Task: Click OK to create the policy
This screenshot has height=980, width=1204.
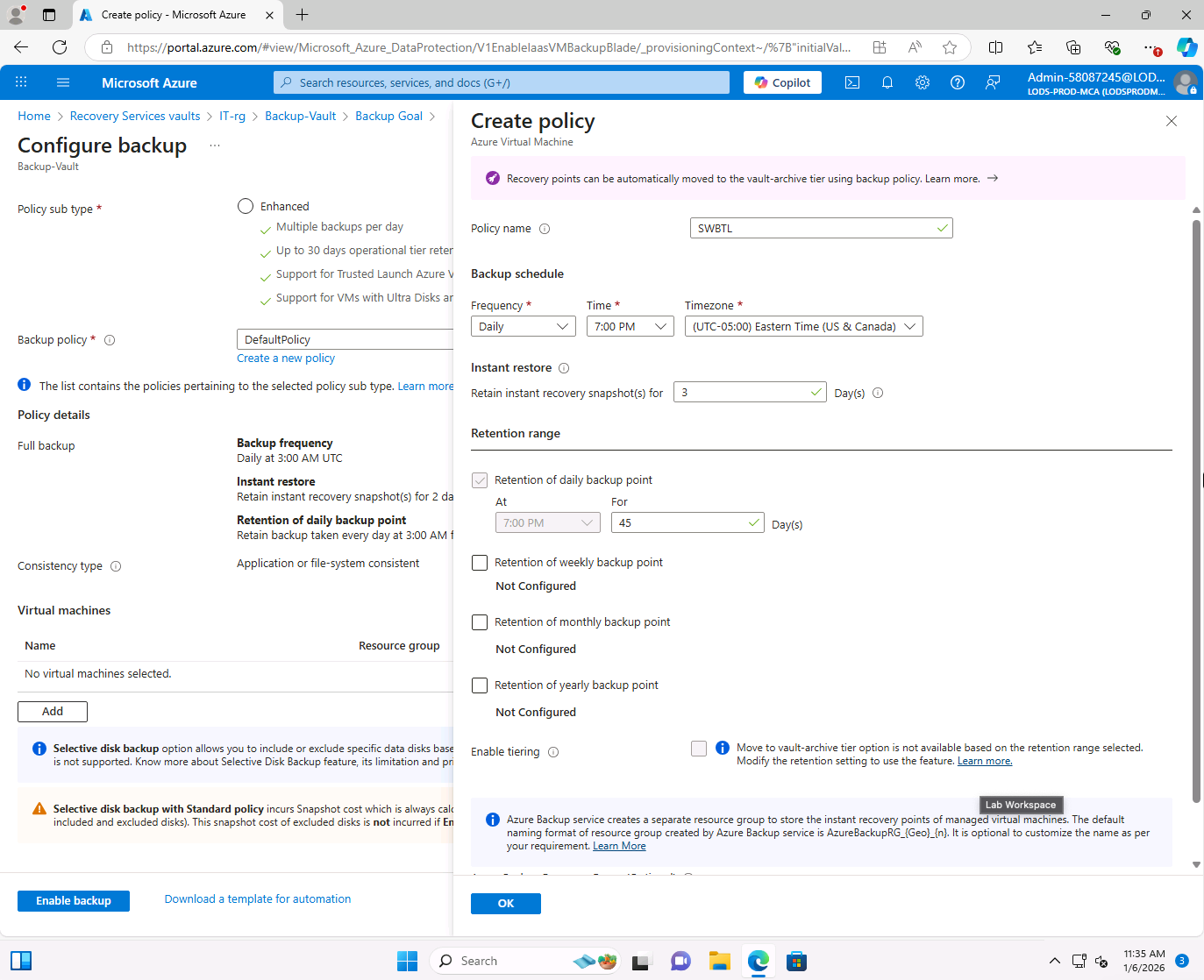Action: 506,904
